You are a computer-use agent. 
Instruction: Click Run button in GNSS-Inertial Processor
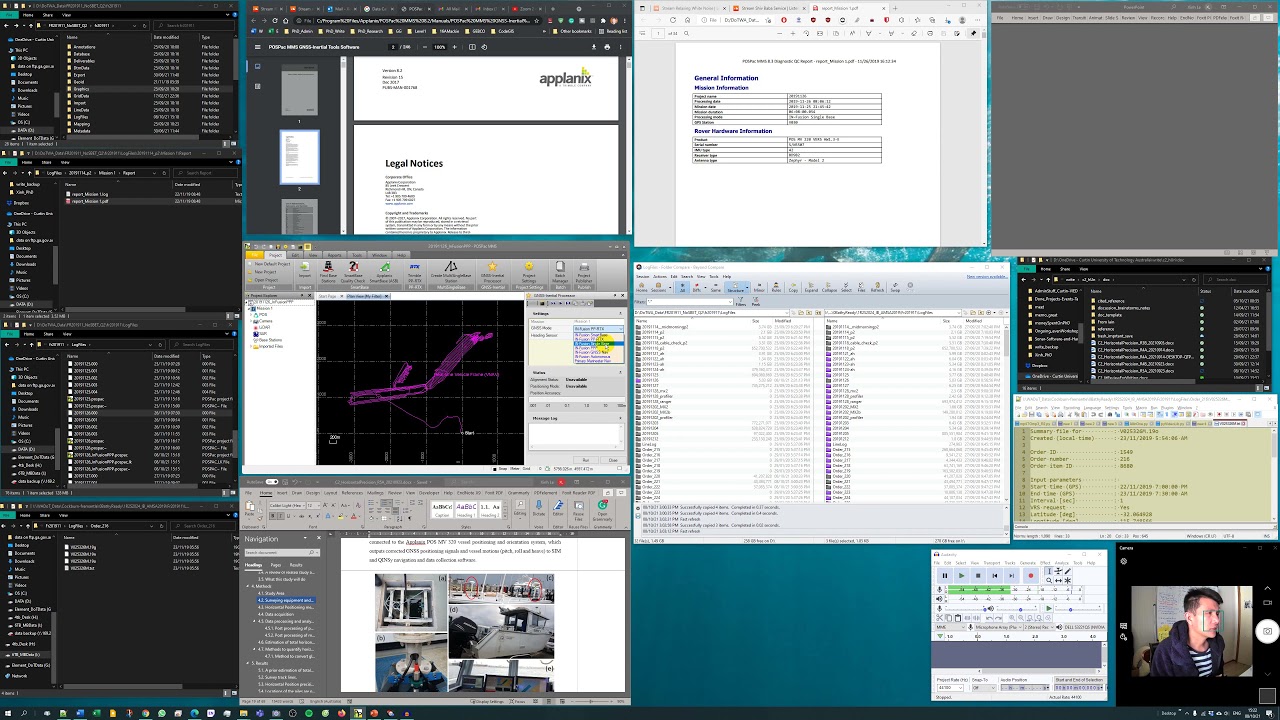pos(585,460)
